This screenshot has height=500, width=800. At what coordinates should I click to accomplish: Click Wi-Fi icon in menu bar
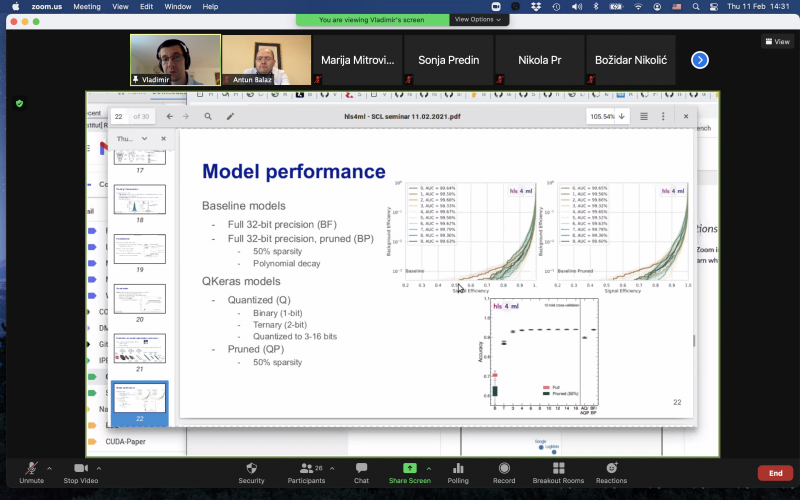tap(638, 7)
